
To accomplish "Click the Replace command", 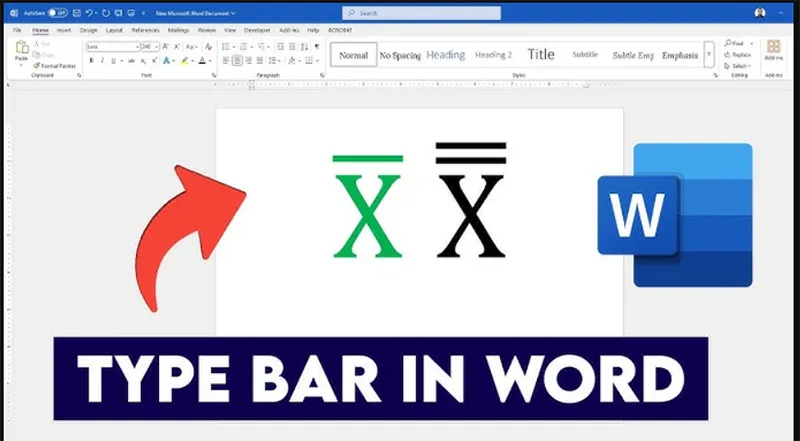I will 737,55.
